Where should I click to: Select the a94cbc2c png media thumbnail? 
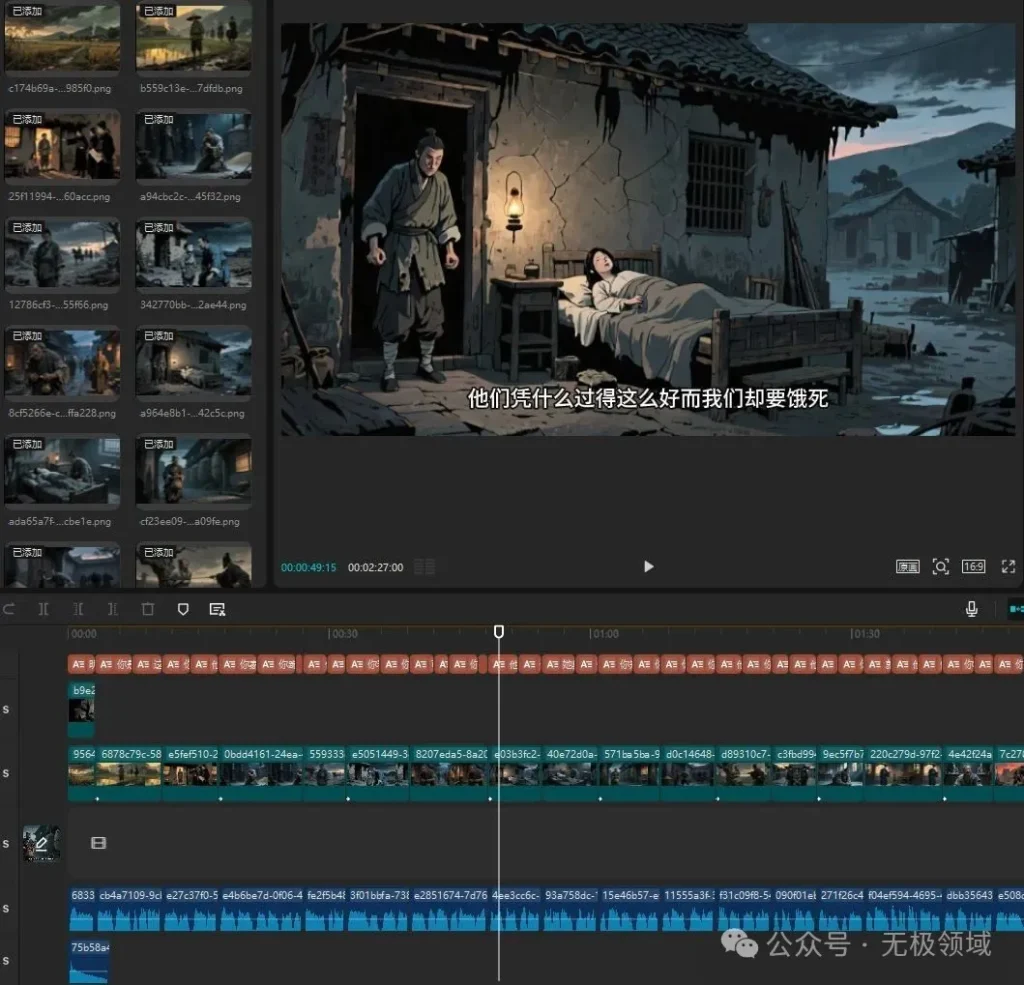(193, 147)
